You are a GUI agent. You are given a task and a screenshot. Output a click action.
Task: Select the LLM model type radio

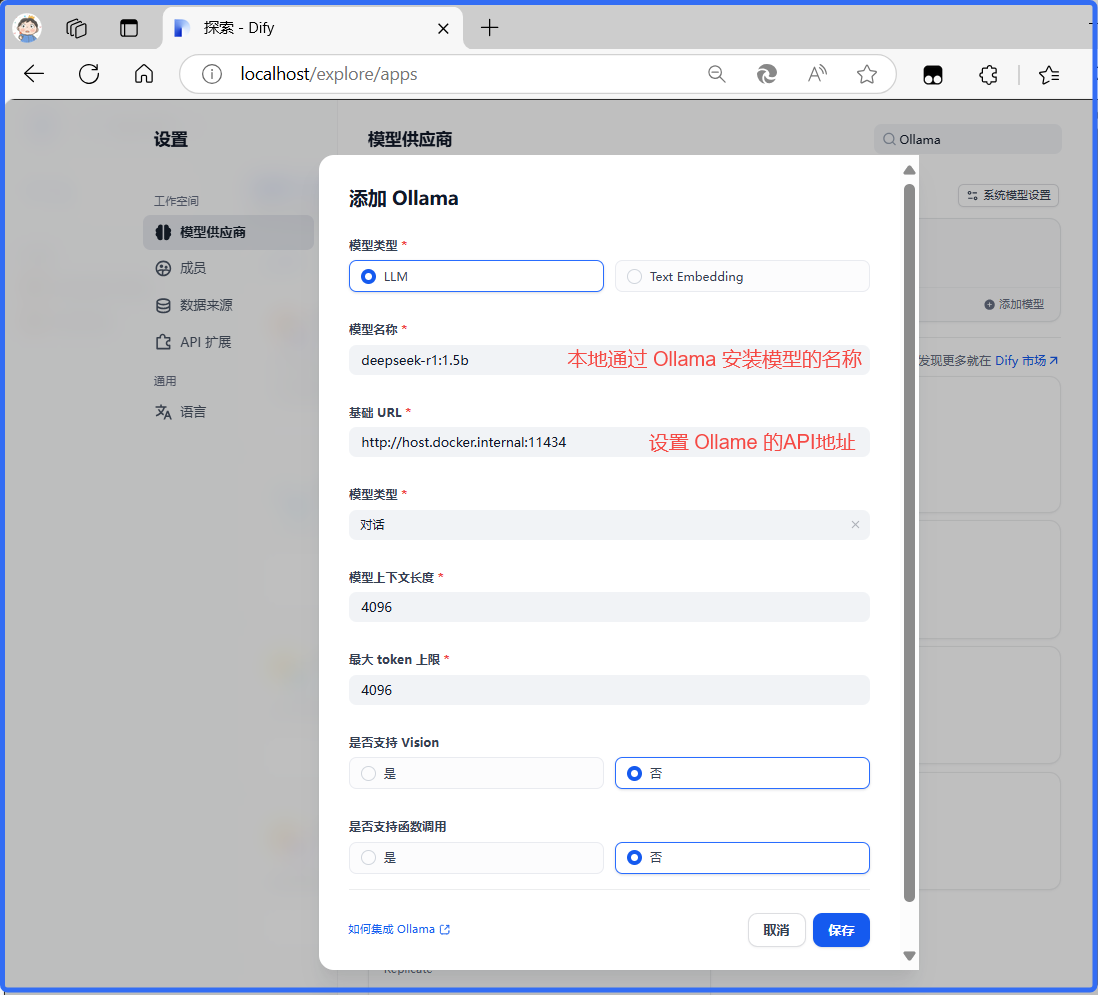(476, 277)
